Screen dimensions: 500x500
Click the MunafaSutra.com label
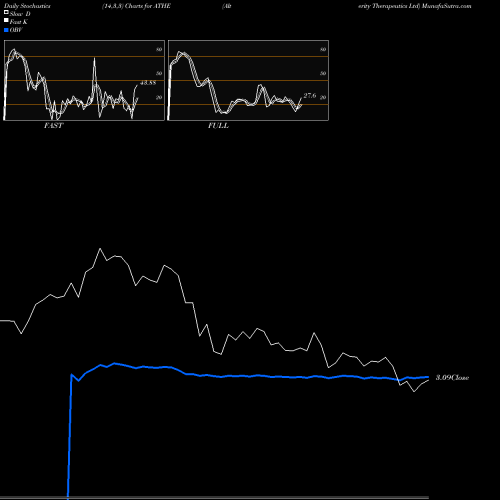tap(447, 6)
